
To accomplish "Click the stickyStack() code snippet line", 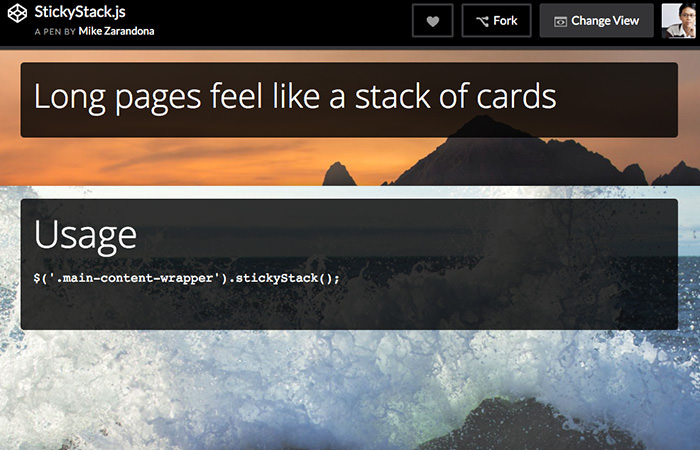I will coord(187,278).
